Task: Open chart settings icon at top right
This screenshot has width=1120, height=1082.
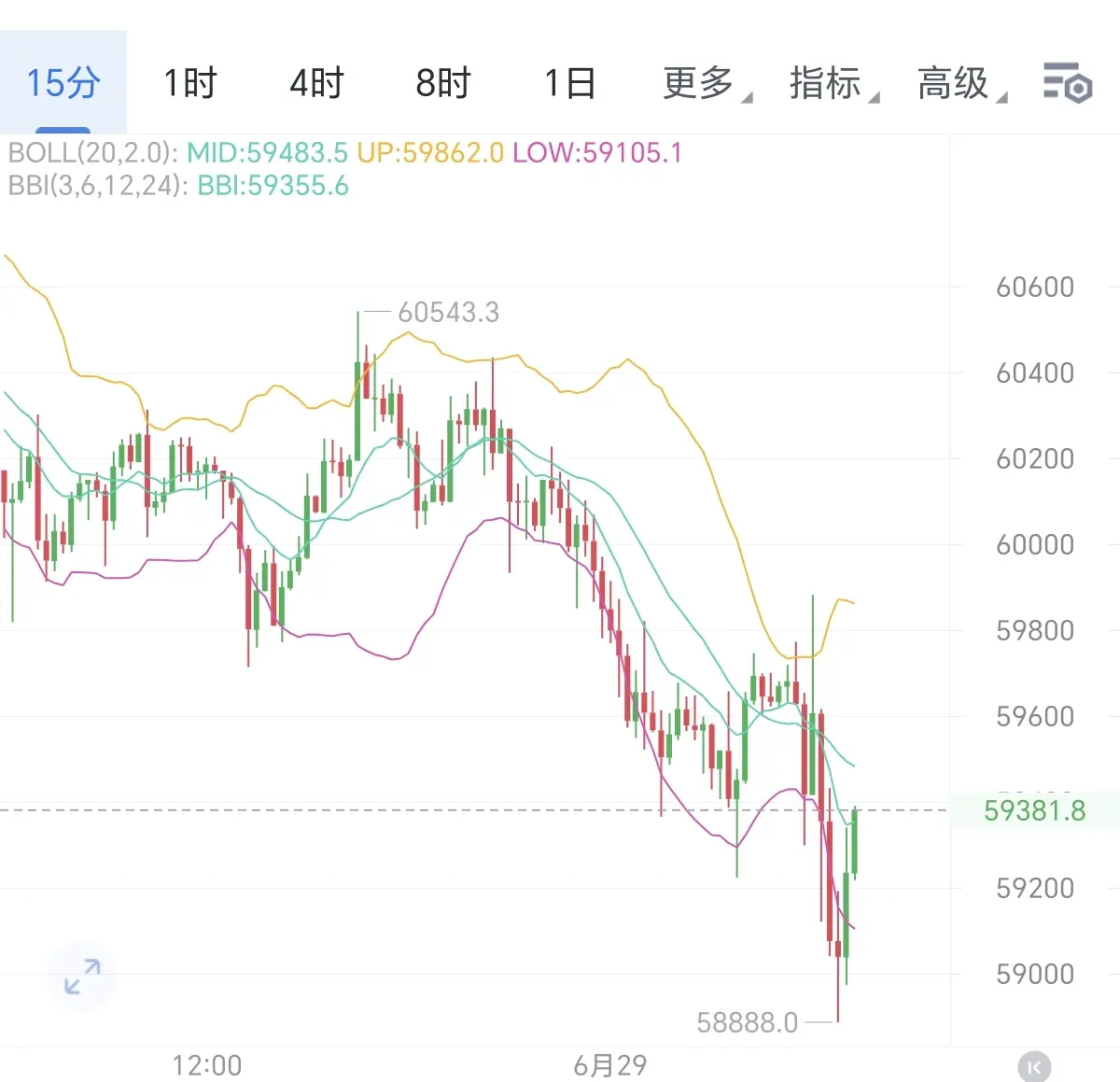Action: [1068, 83]
